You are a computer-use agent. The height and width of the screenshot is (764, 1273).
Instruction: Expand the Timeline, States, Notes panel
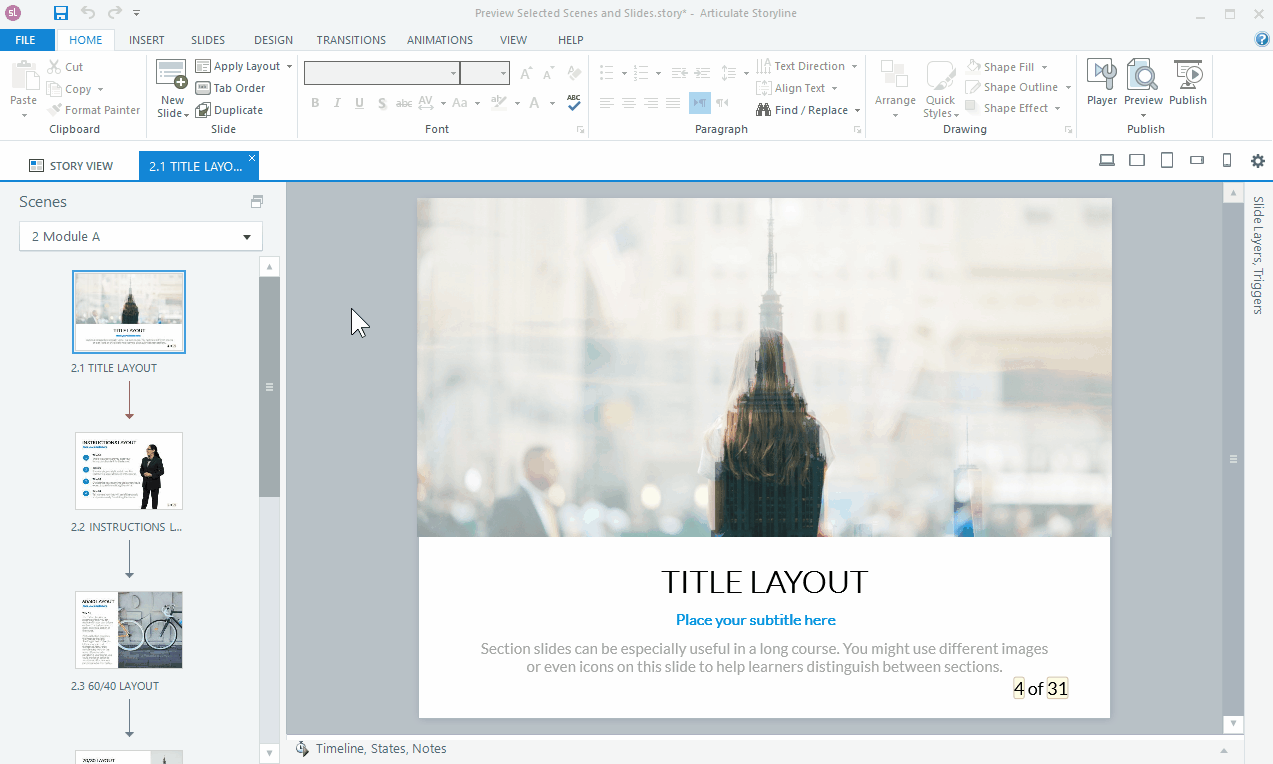[x=1224, y=750]
